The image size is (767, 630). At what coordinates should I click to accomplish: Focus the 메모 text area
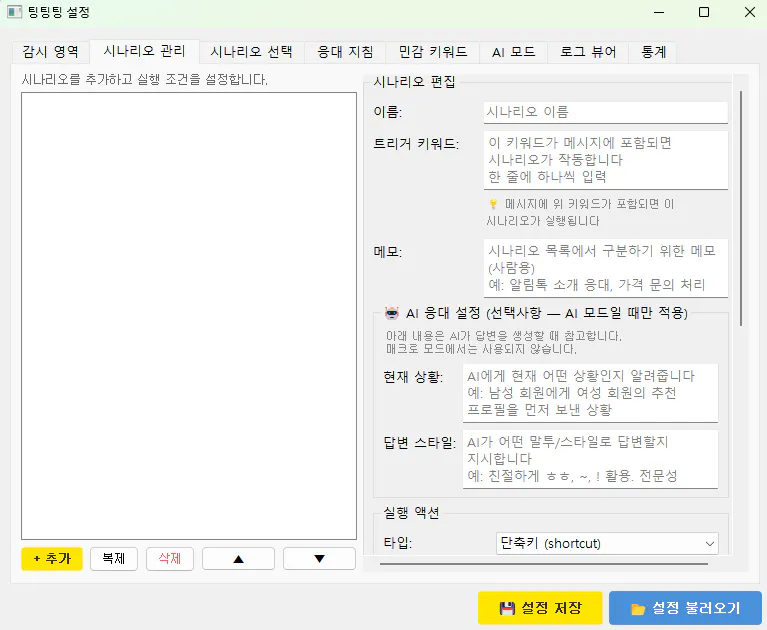click(606, 268)
